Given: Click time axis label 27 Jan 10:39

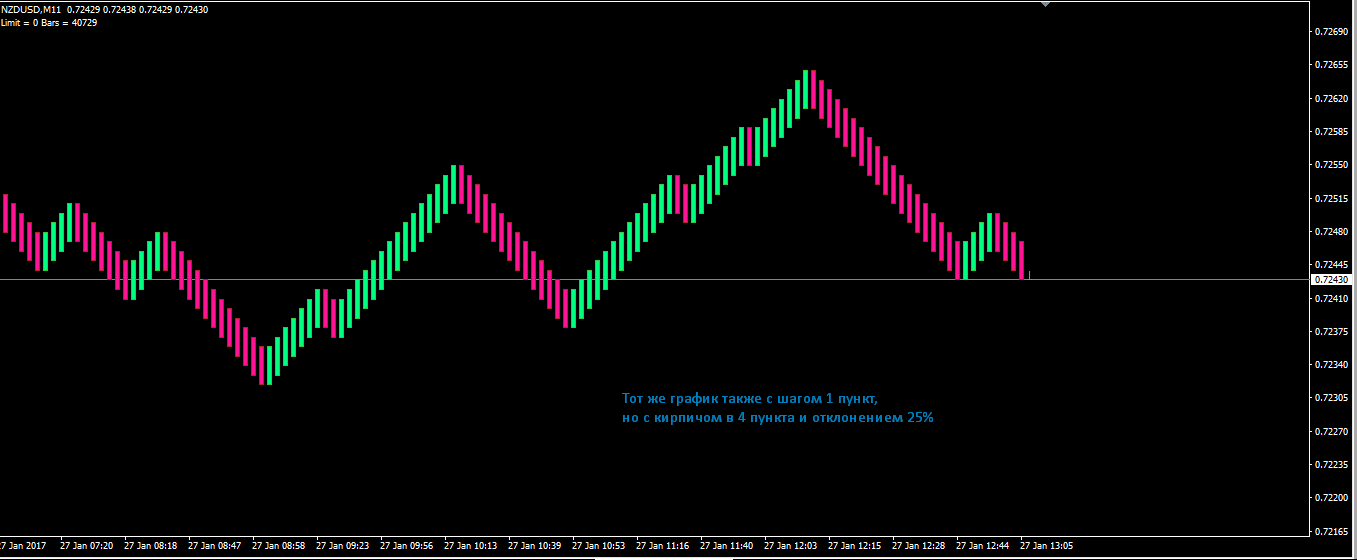Looking at the screenshot, I should 534,546.
